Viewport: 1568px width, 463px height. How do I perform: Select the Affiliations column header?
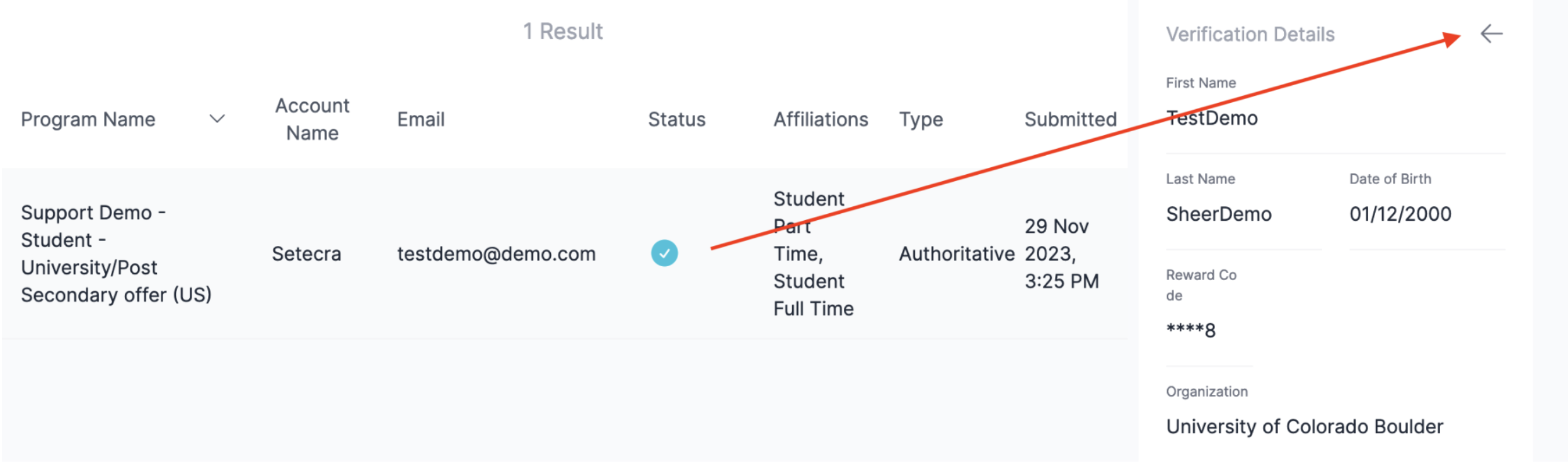point(821,119)
